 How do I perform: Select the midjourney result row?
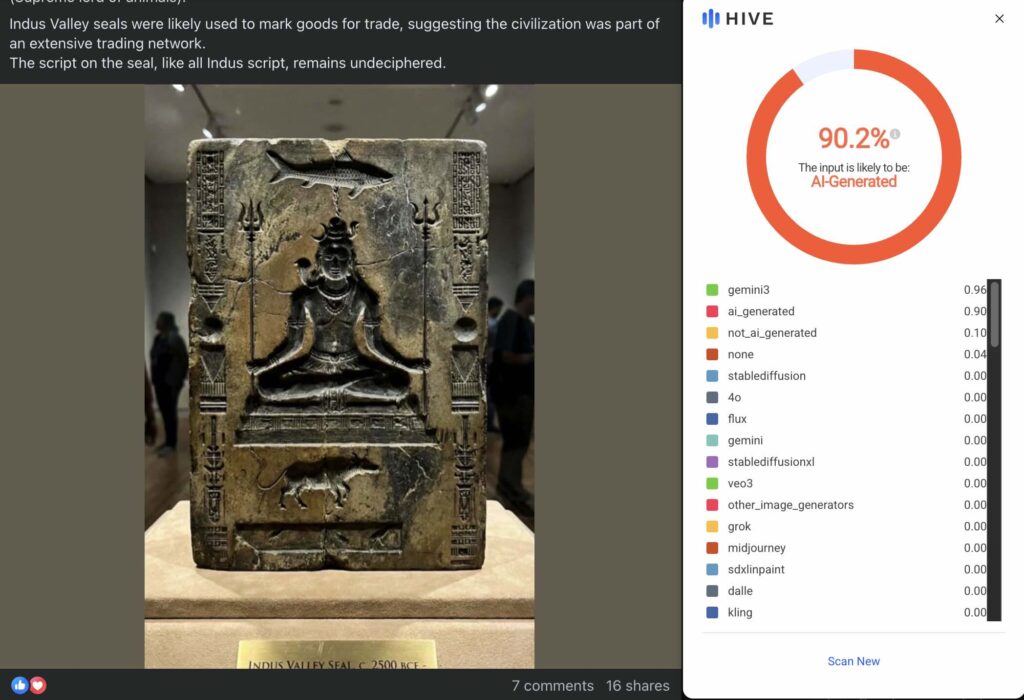[x=846, y=548]
